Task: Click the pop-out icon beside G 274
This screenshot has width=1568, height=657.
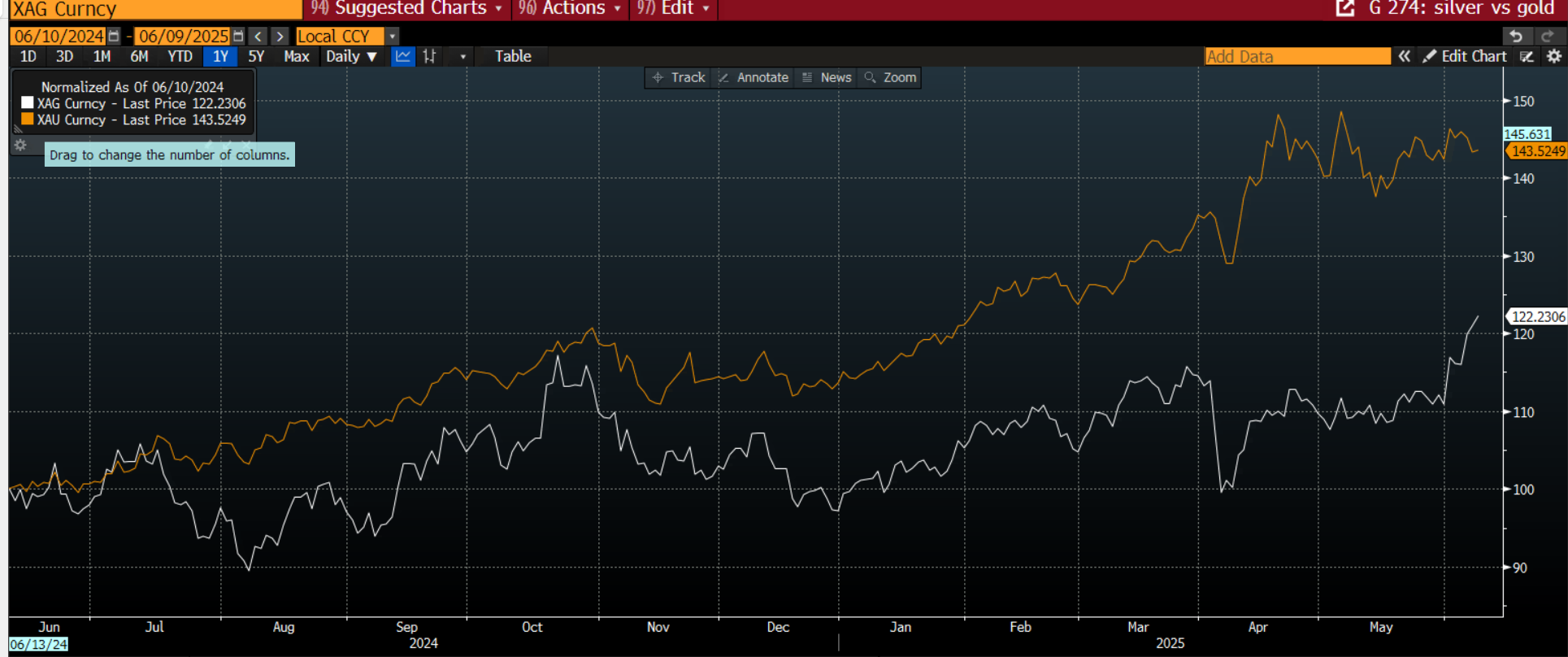Action: [x=1345, y=9]
